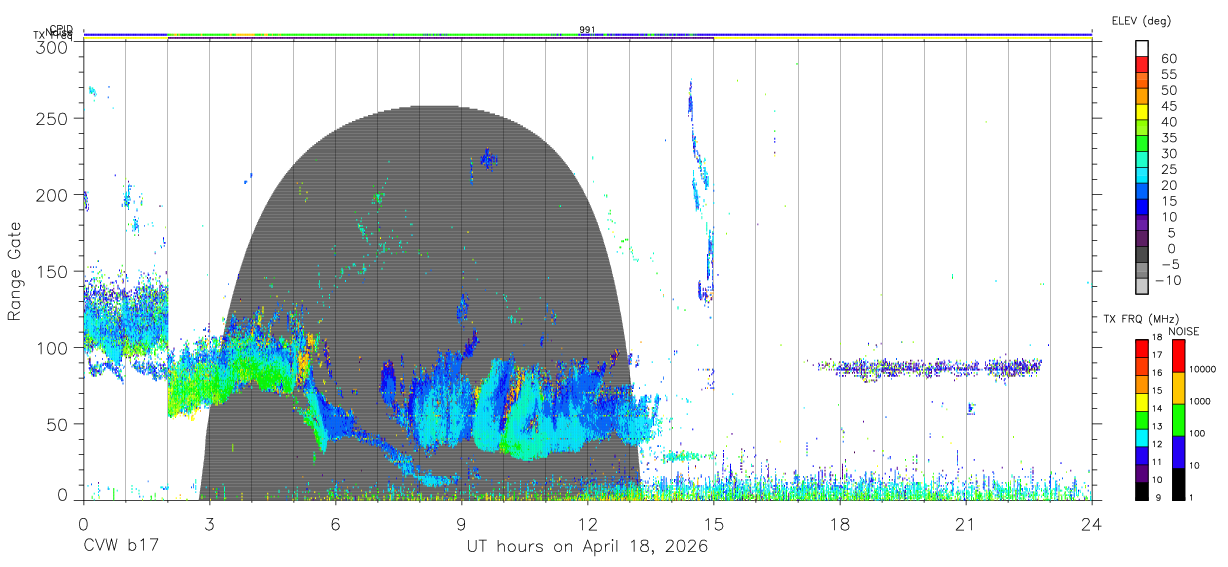This screenshot has height=567, width=1228.
Task: Click x-axis tick label '24'
Action: click(1091, 523)
